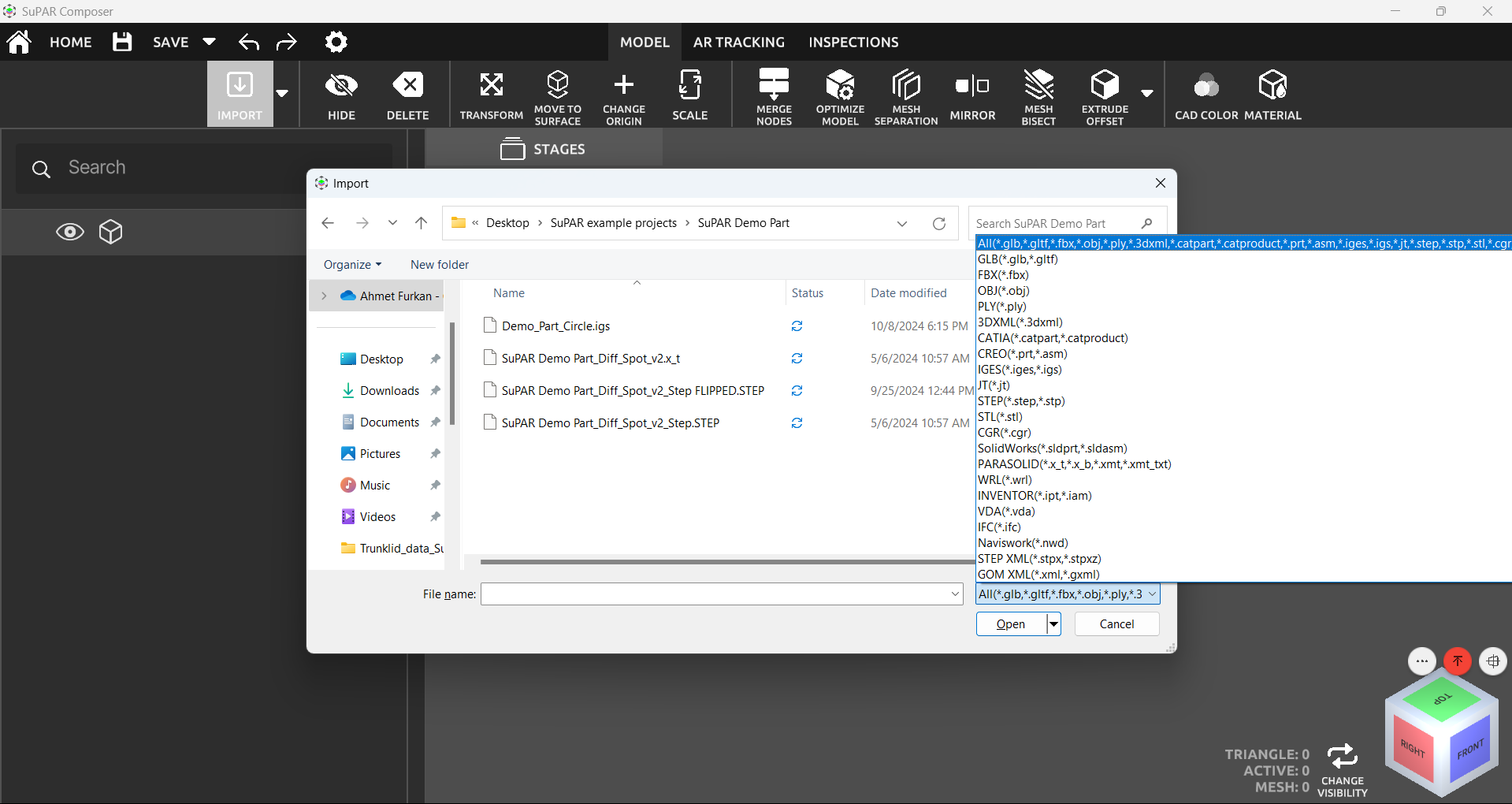Select SuPAR Demo Part_Diff_Spot_v2.x_t file
This screenshot has height=804, width=1512.
(x=591, y=359)
